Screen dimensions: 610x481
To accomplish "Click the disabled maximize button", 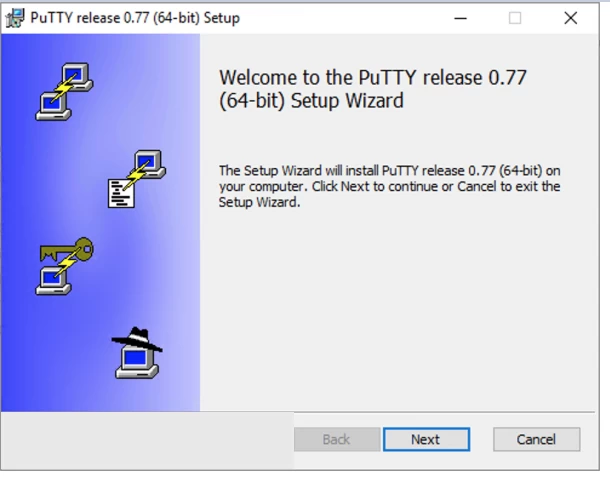I will [515, 18].
